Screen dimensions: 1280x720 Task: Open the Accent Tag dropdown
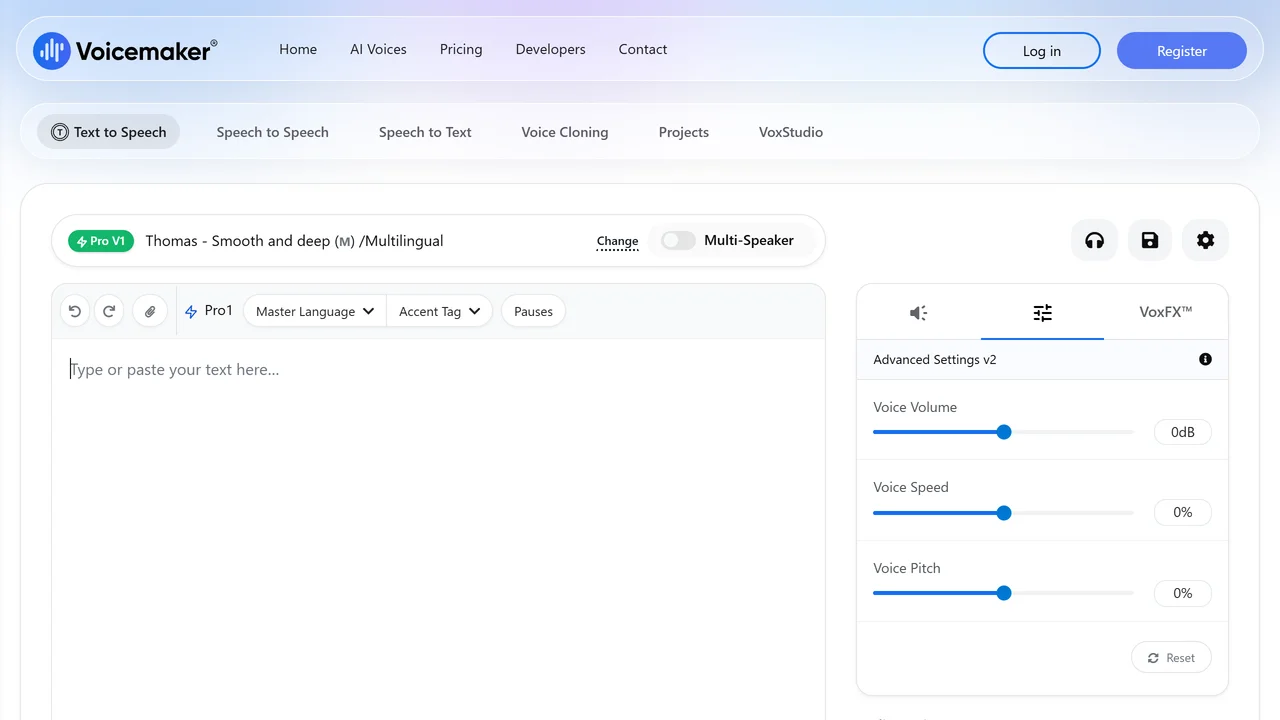click(x=440, y=311)
